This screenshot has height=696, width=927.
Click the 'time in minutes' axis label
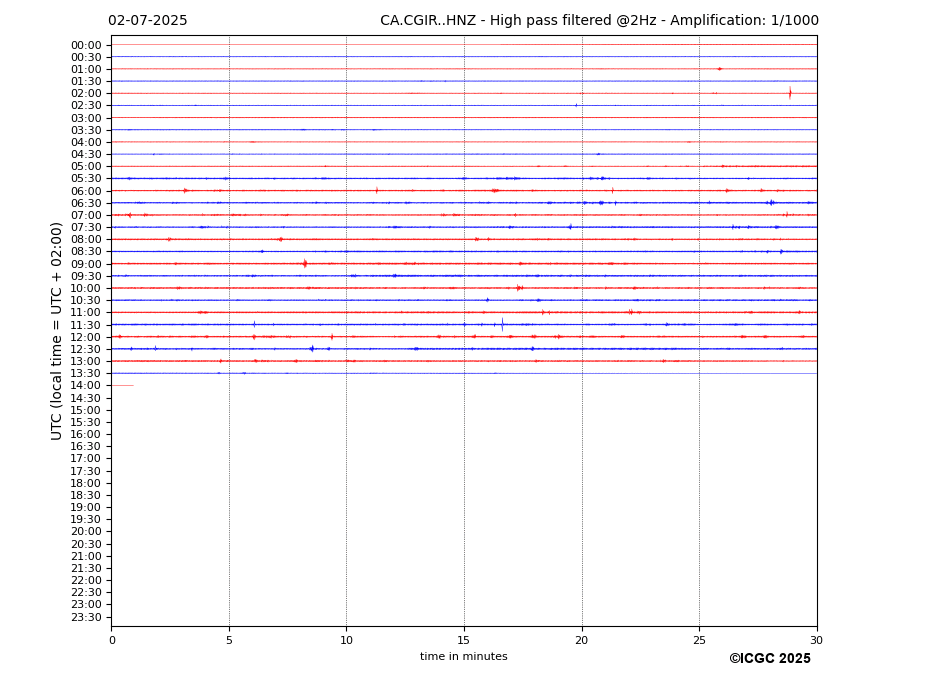464,656
